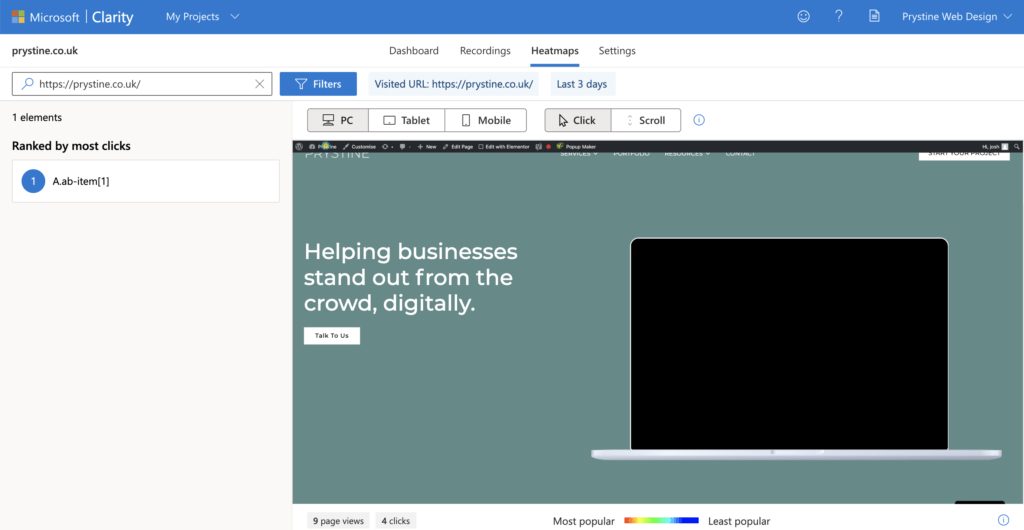Click Customise in the admin bar

(360, 147)
